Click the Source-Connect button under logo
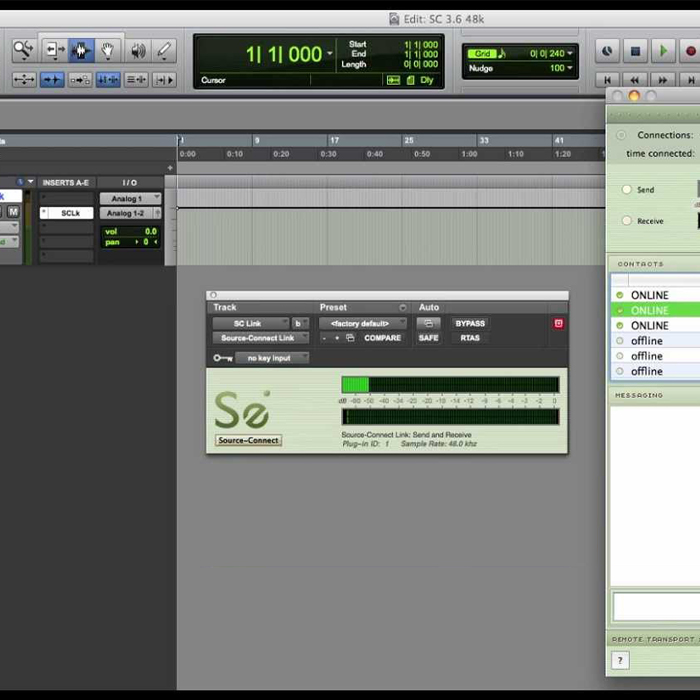The width and height of the screenshot is (700, 700). pos(248,440)
